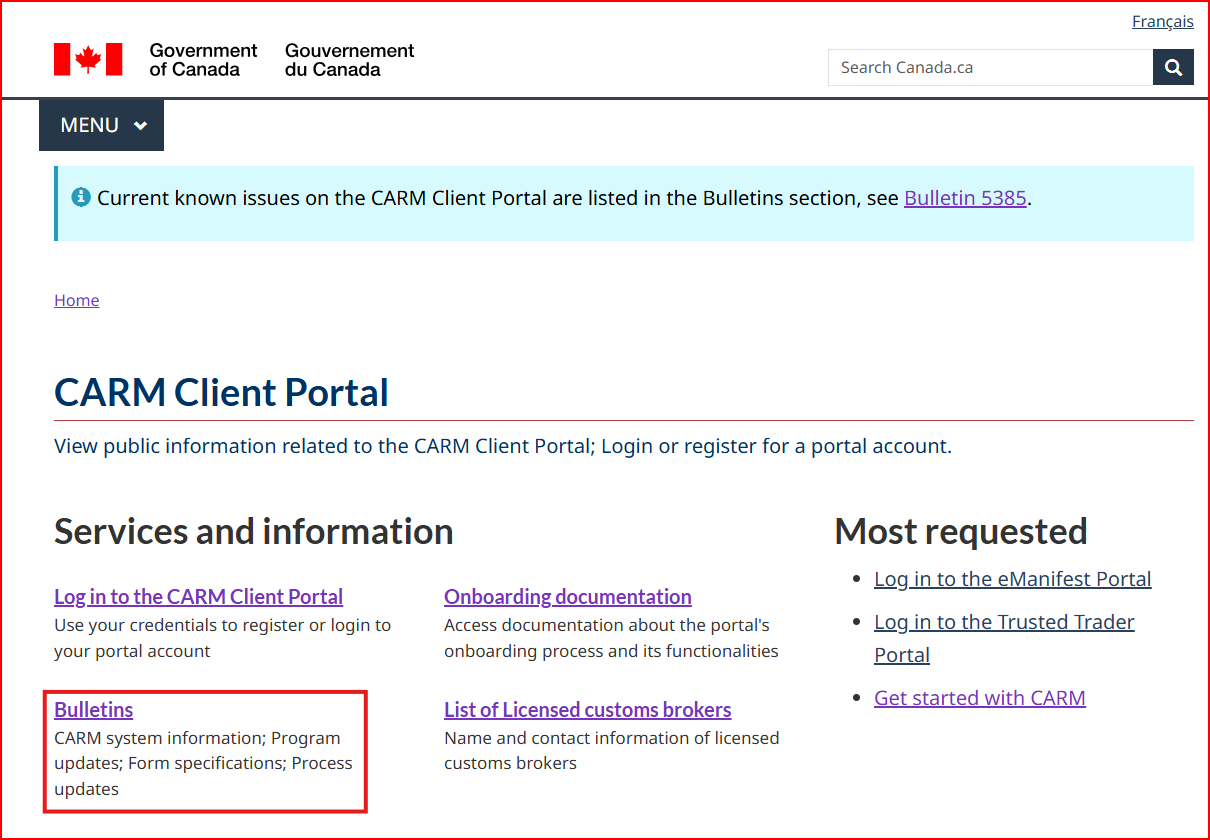This screenshot has width=1210, height=840.
Task: Click the Government of Canada wordmark text
Action: click(x=203, y=60)
